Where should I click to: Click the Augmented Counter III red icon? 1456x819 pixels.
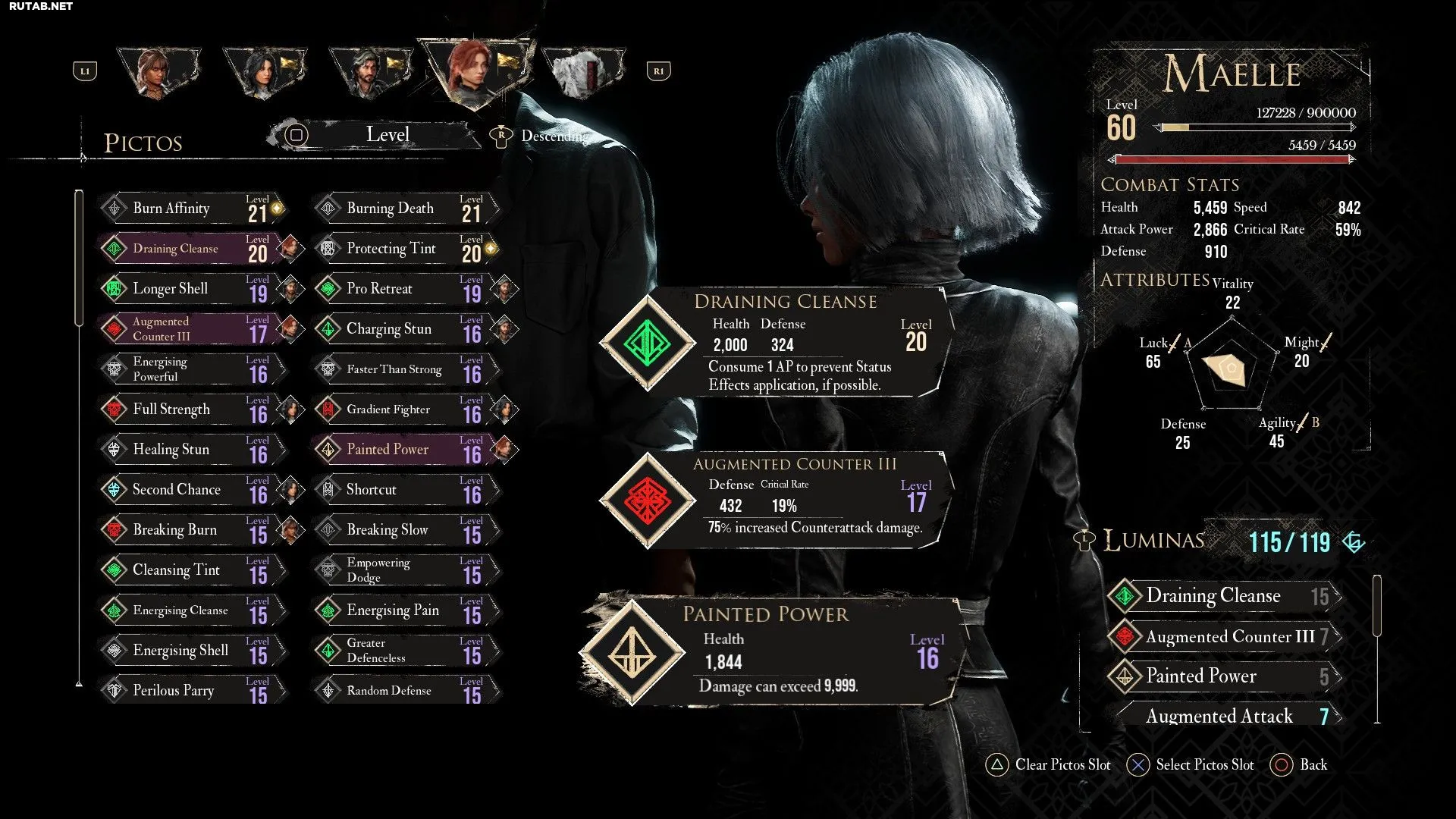(647, 500)
